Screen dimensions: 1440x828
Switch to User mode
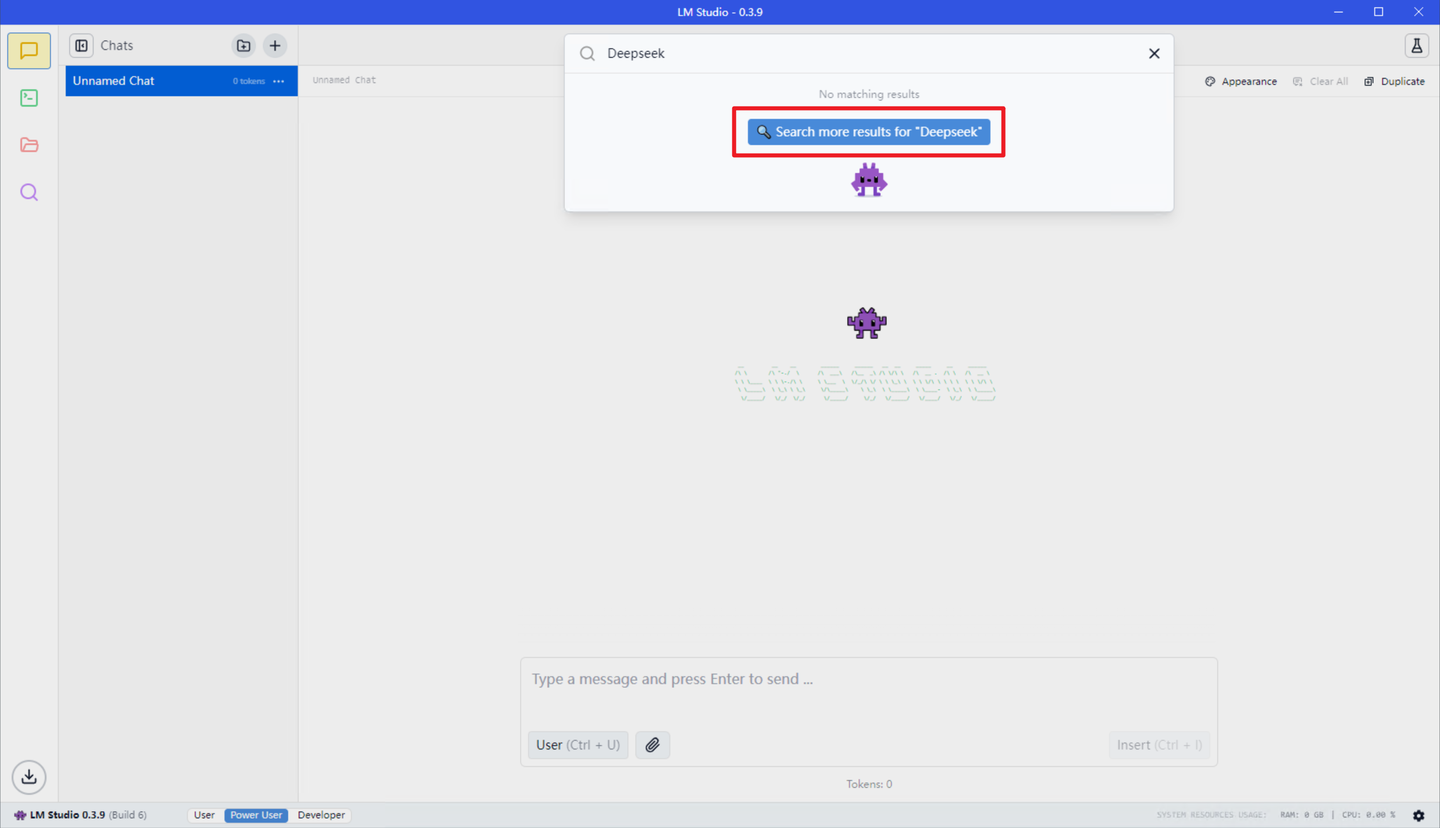[x=204, y=815]
